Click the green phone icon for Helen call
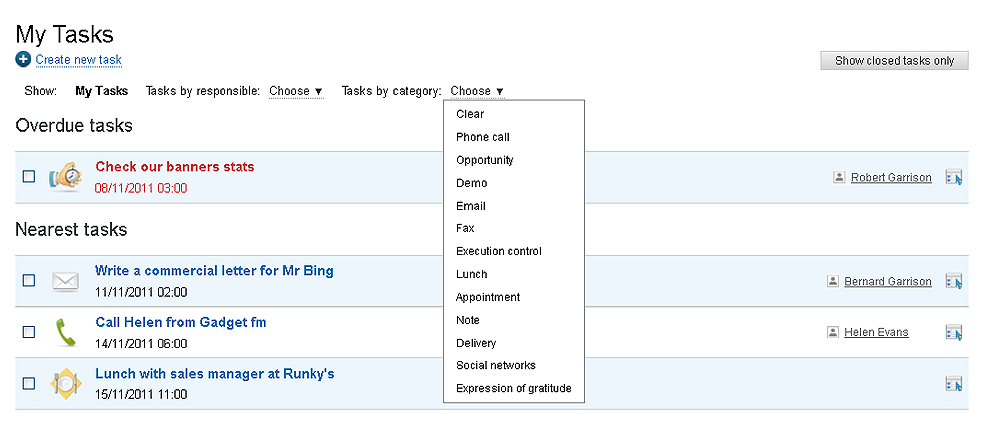The width and height of the screenshot is (983, 428). click(x=65, y=333)
